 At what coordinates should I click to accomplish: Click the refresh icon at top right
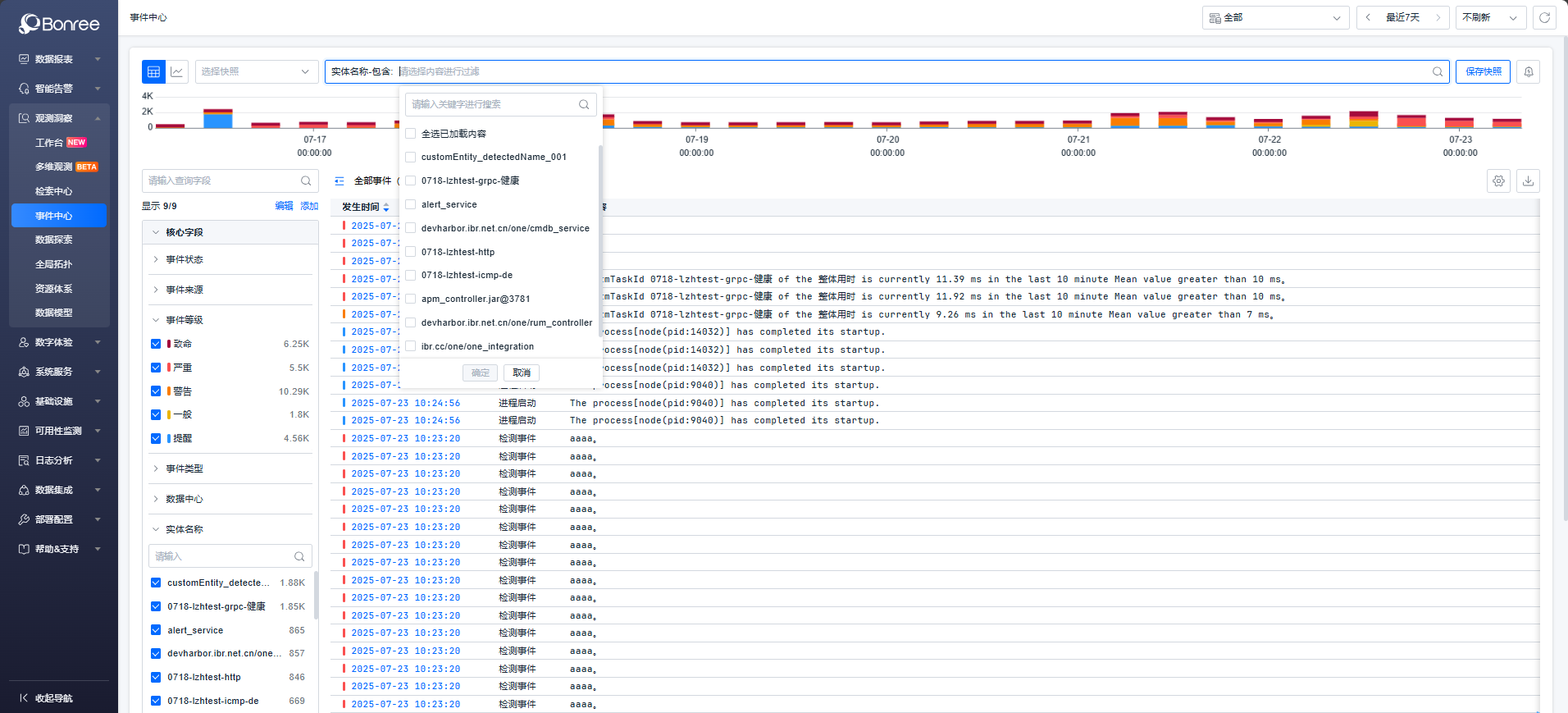1544,18
